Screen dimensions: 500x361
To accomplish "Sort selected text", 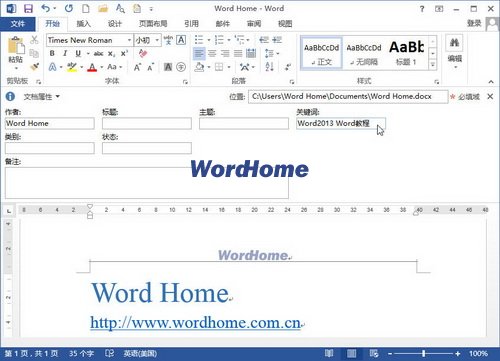I will pos(269,67).
